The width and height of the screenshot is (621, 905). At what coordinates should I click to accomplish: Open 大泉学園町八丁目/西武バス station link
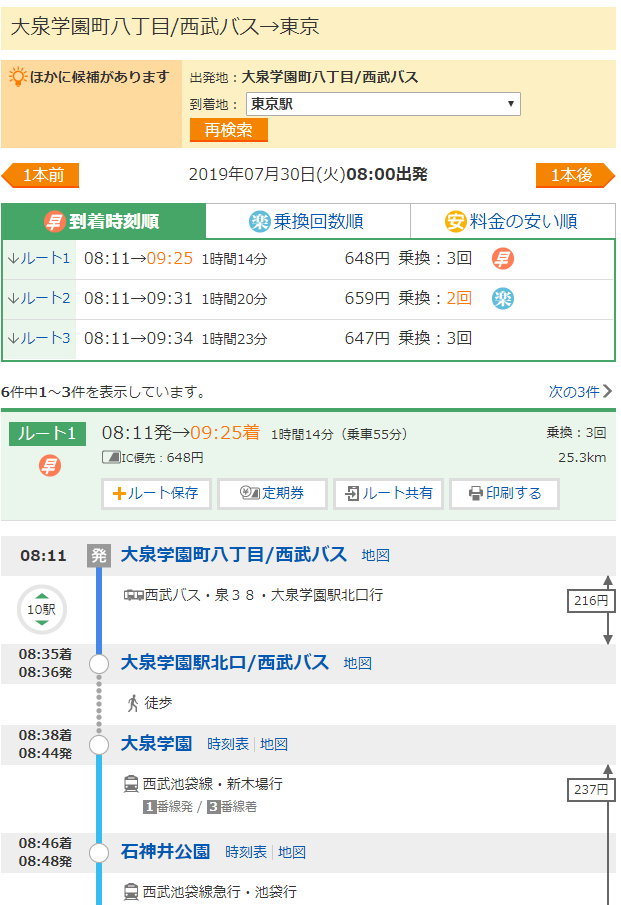coord(234,555)
